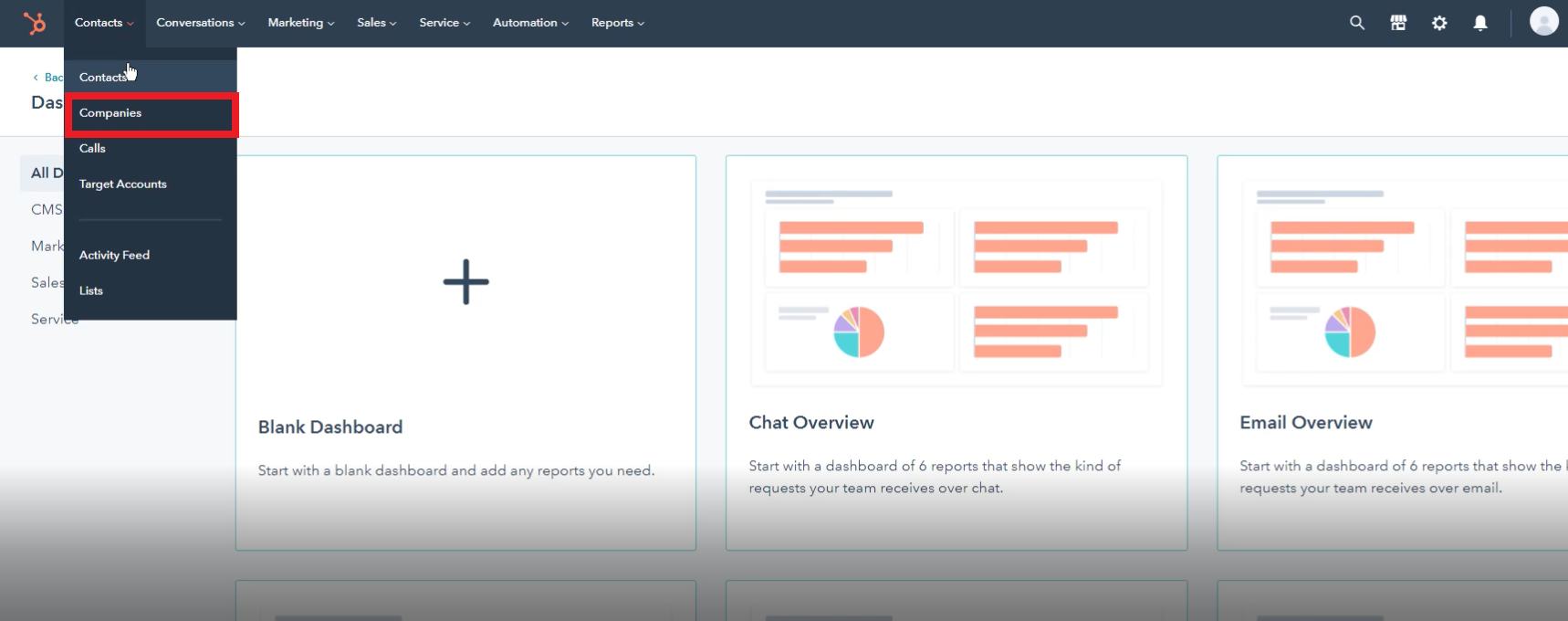Expand the Automation navigation menu
Viewport: 1568px width, 621px height.
click(x=530, y=23)
